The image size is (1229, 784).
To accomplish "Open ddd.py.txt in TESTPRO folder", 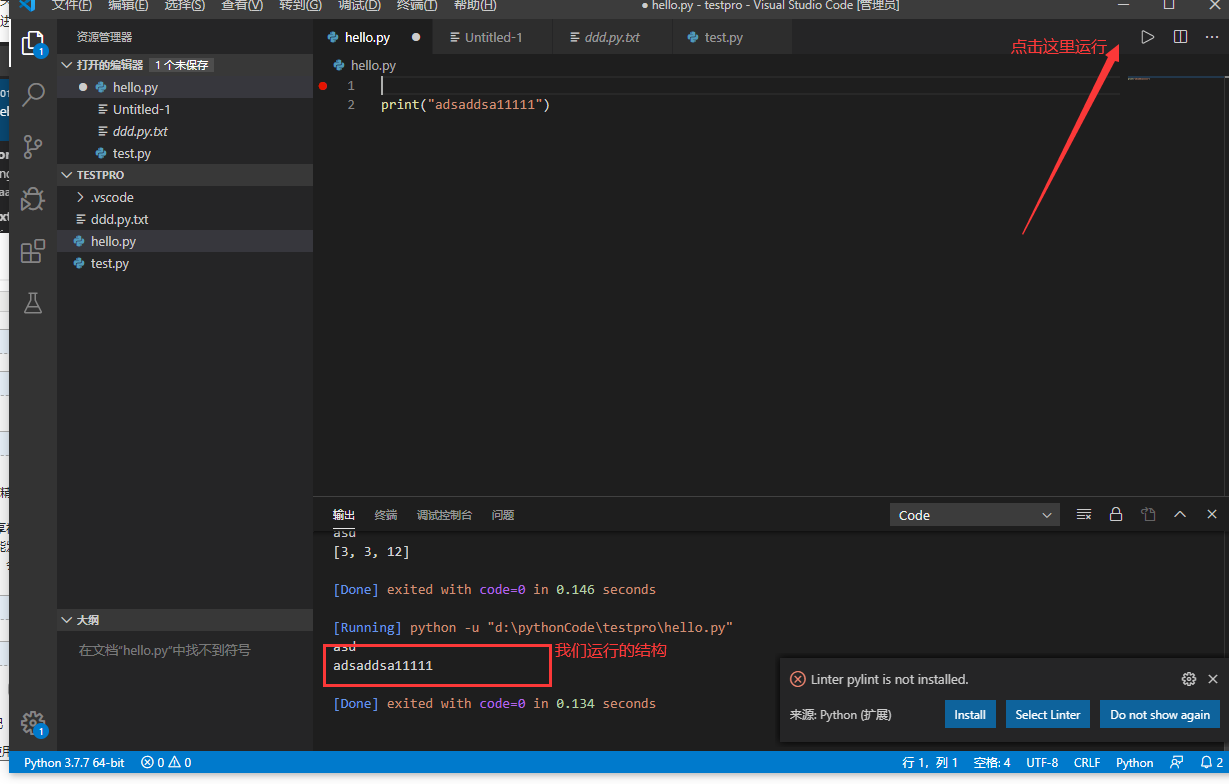I will (x=185, y=219).
